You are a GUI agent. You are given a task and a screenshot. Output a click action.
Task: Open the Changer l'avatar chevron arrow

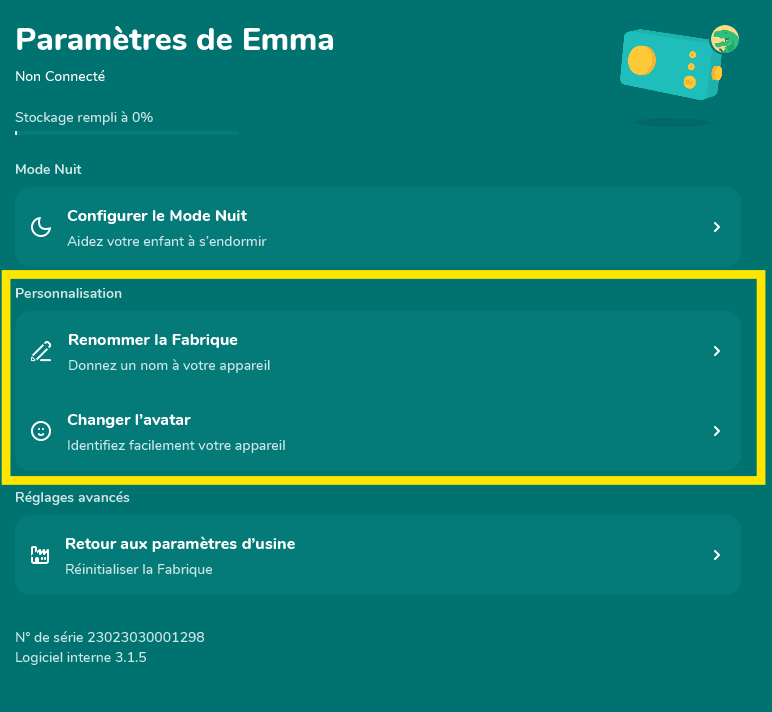pos(716,431)
